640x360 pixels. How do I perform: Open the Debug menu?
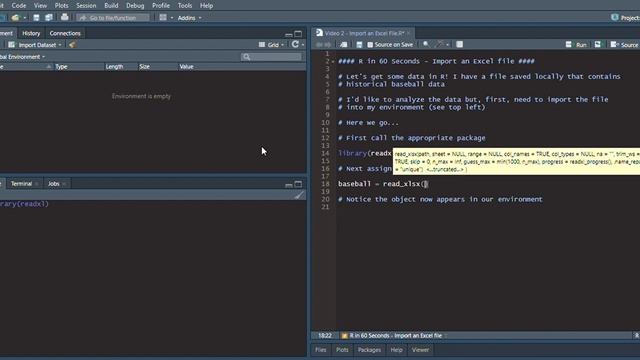[x=135, y=6]
